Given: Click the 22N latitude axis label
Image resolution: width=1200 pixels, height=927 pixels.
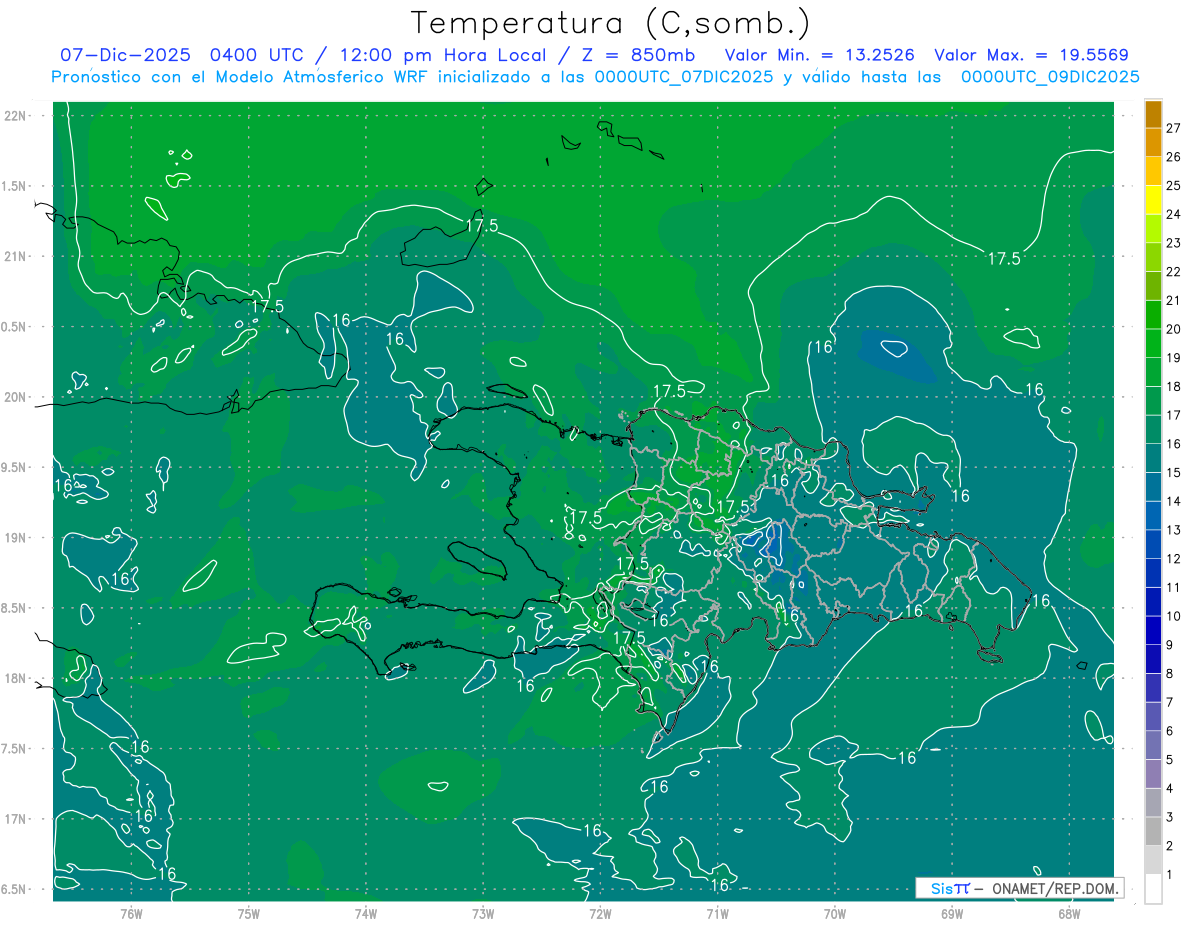Looking at the screenshot, I should pos(17,116).
